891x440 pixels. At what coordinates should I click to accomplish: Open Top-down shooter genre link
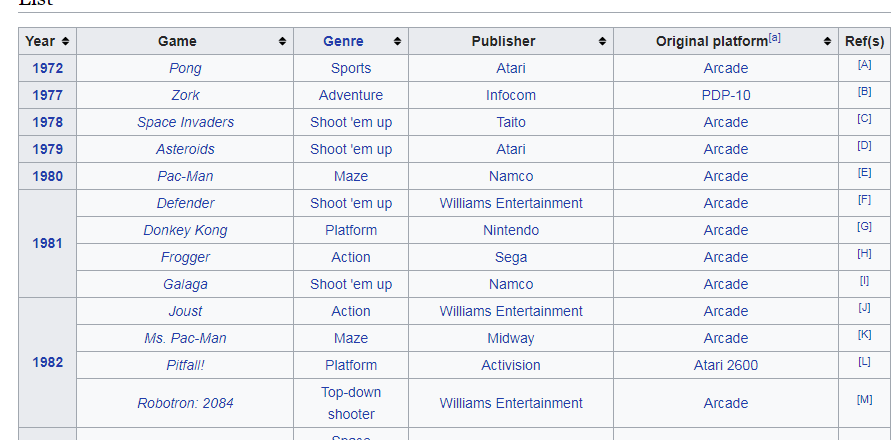tap(351, 402)
